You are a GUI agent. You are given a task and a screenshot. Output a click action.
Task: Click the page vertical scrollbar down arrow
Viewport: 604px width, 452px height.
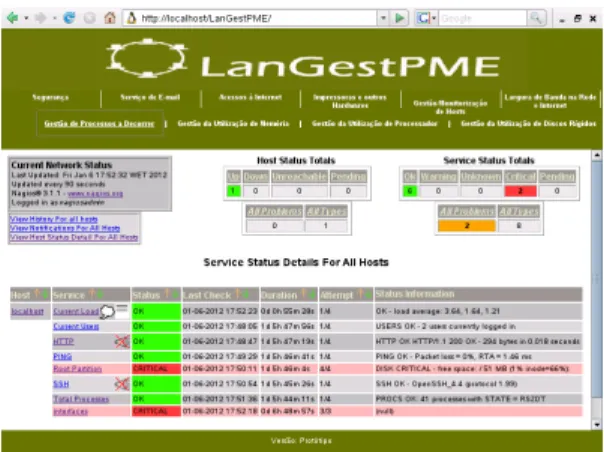tap(597, 424)
